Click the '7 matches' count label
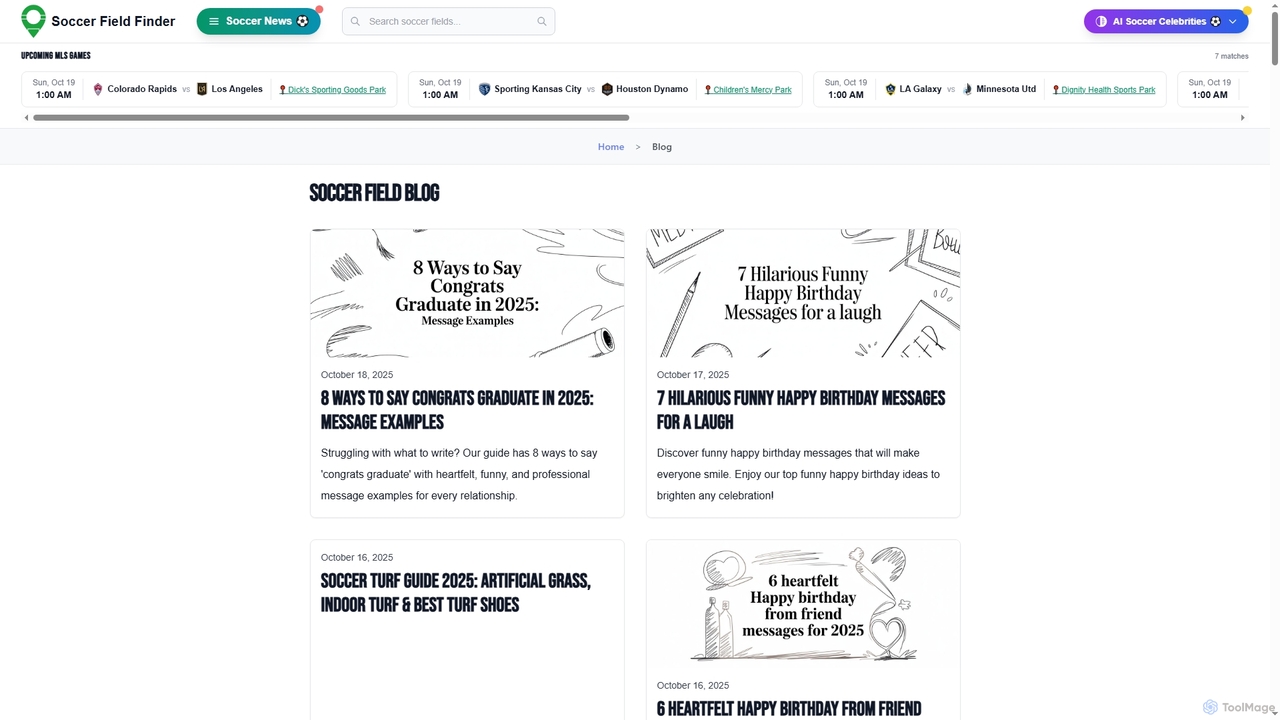1280x720 pixels. click(1231, 56)
